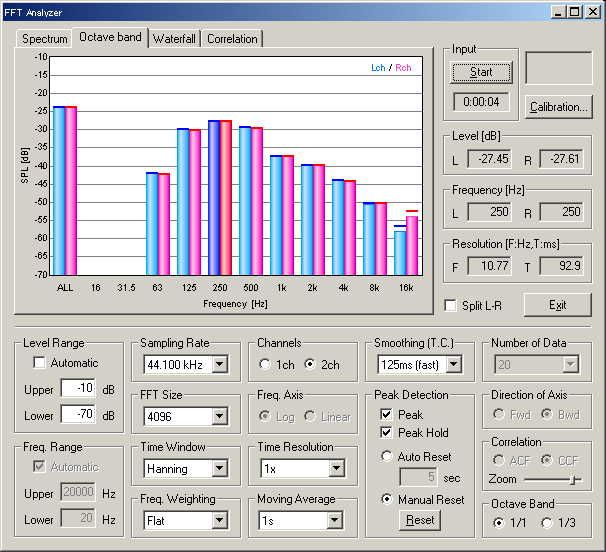The image size is (606, 552).
Task: Click the Lch legend label
Action: click(378, 68)
